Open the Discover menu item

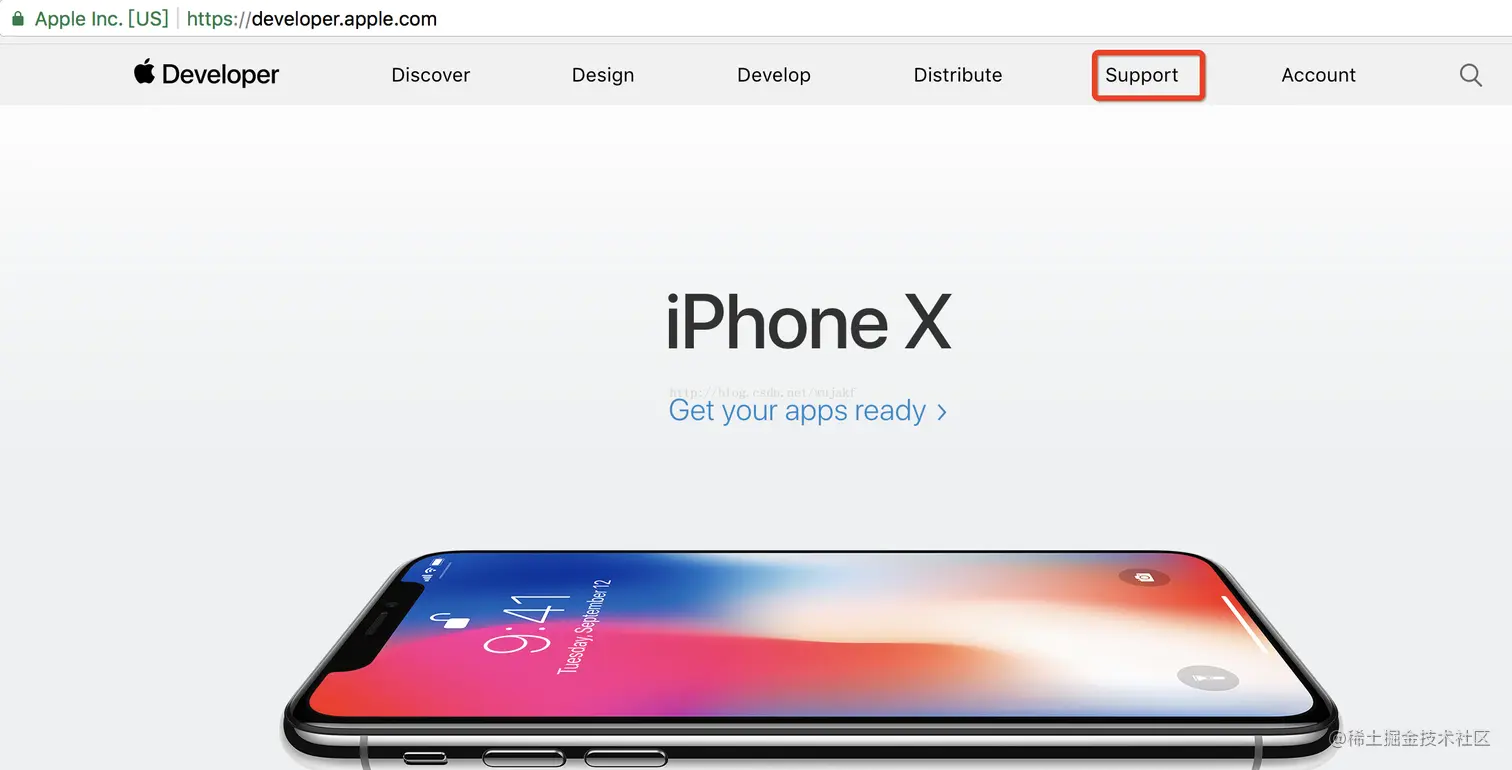431,75
